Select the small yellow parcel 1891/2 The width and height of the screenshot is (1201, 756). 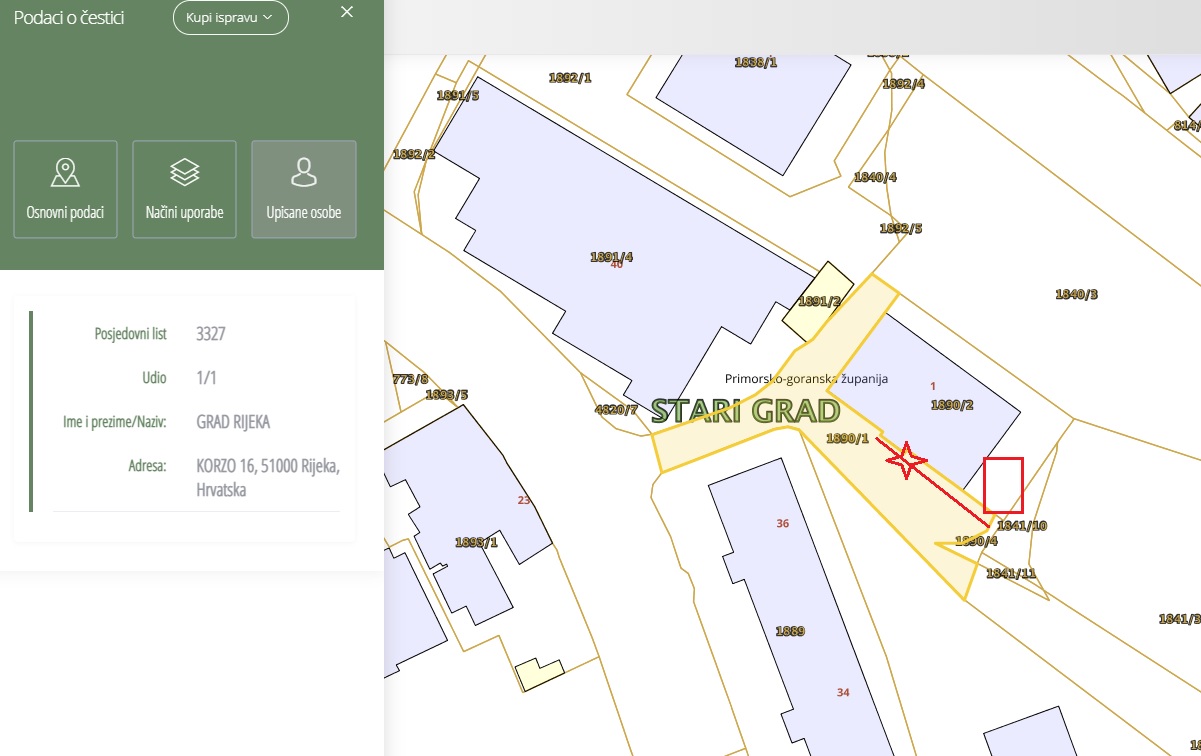[818, 301]
